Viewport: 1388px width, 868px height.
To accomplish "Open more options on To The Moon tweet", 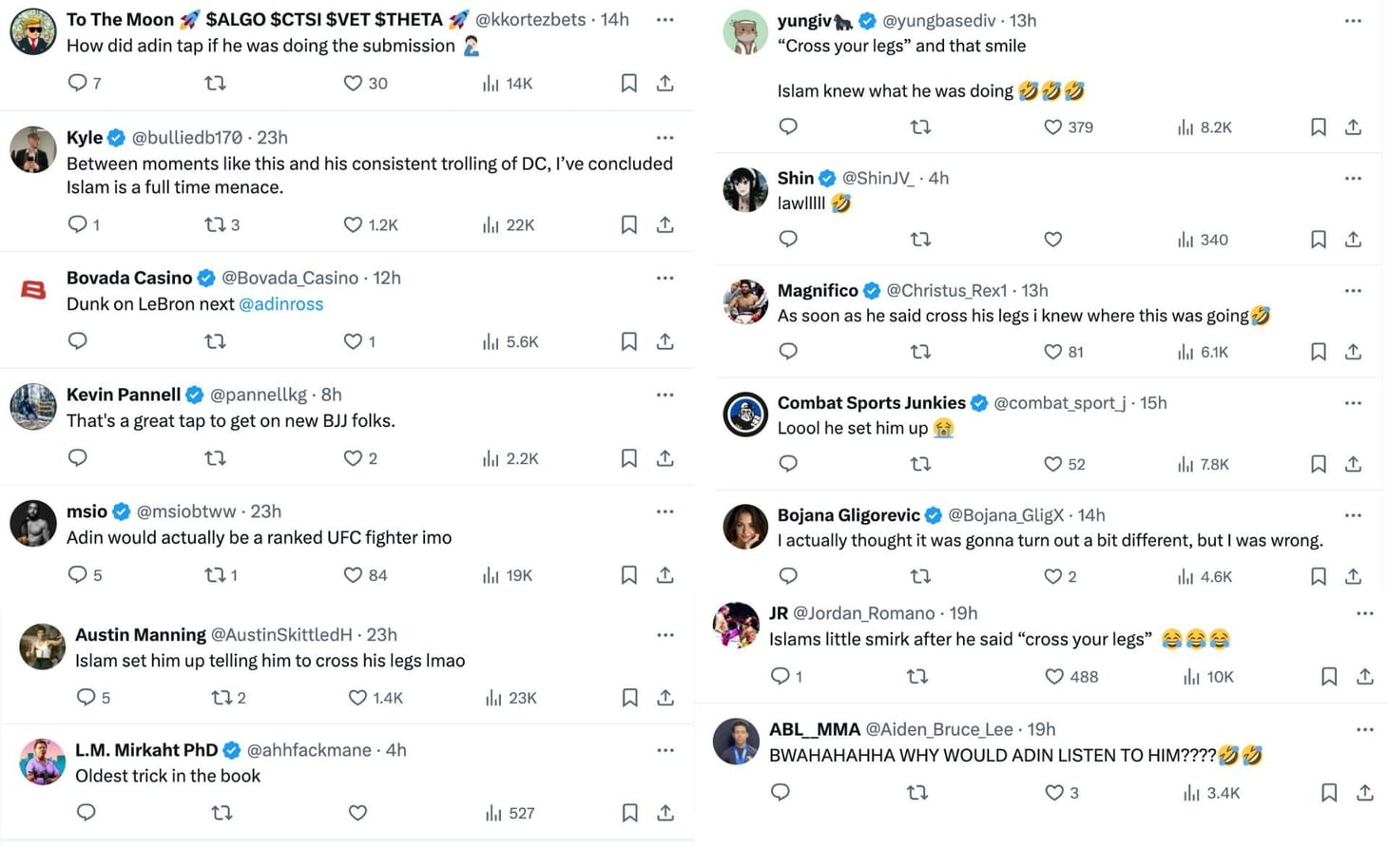I will pyautogui.click(x=665, y=19).
